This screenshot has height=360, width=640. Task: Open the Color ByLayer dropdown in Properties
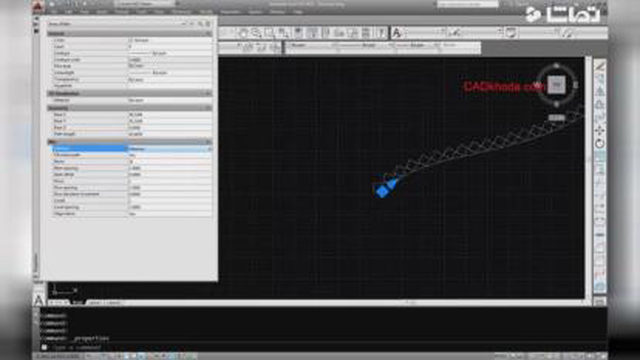170,40
